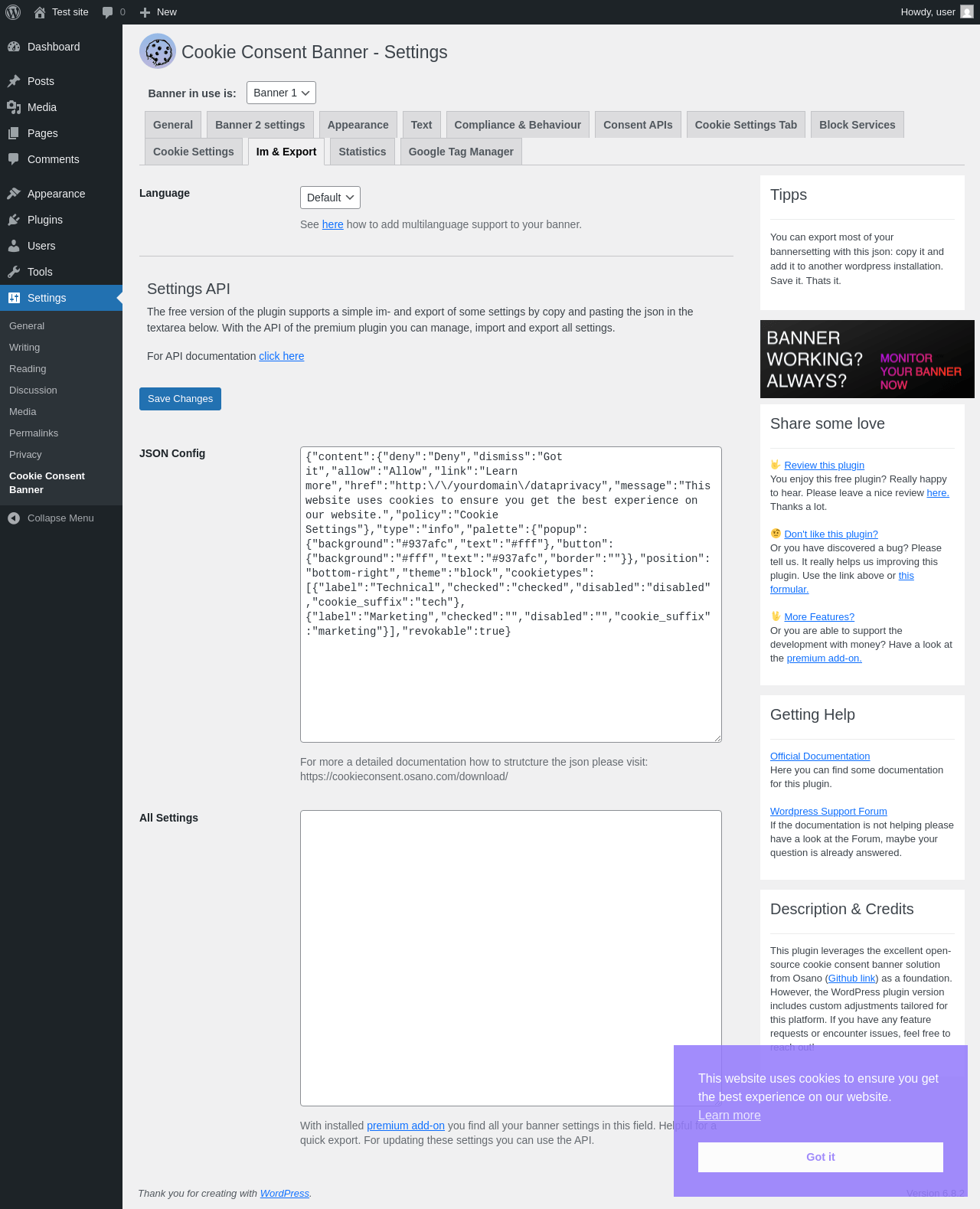This screenshot has width=980, height=1209.
Task: Click the Posts pushpin icon
Action: [x=14, y=81]
